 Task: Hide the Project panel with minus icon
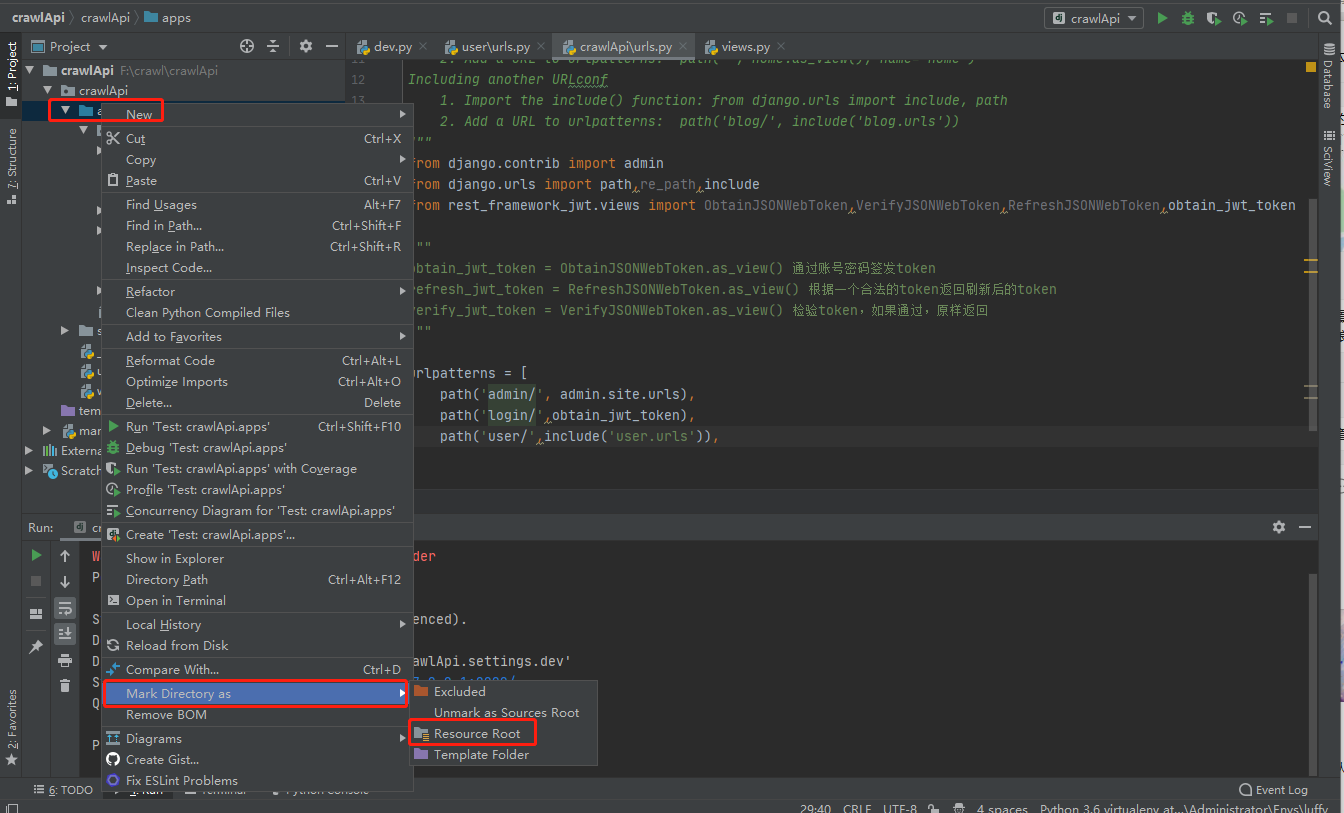point(330,46)
